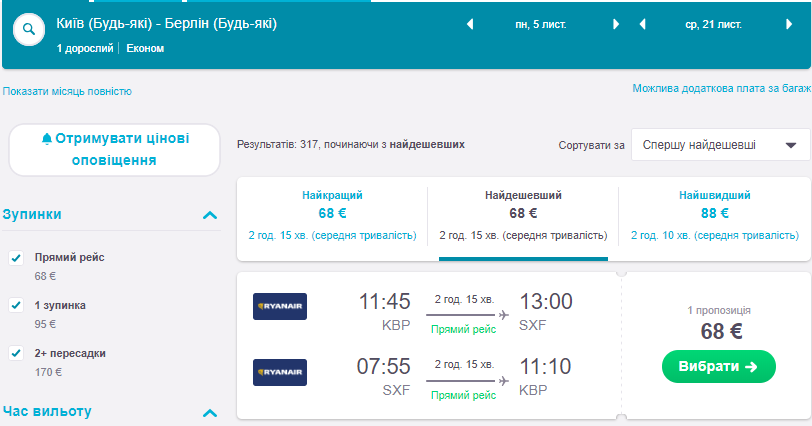
Task: Click Ryanair logo on return flight
Action: point(280,372)
